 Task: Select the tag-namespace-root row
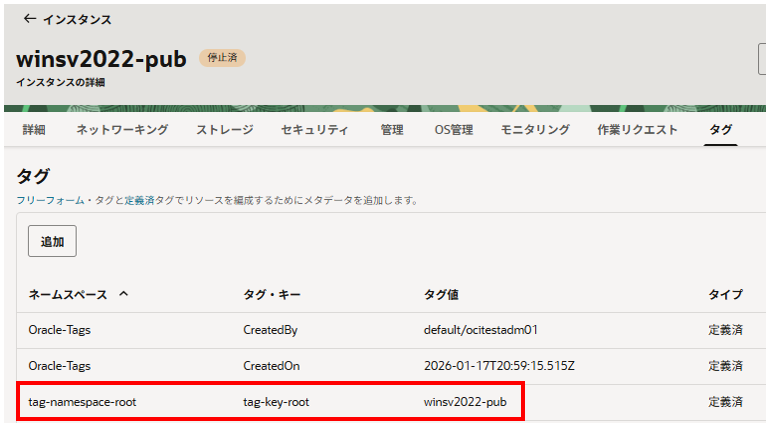pyautogui.click(x=82, y=402)
